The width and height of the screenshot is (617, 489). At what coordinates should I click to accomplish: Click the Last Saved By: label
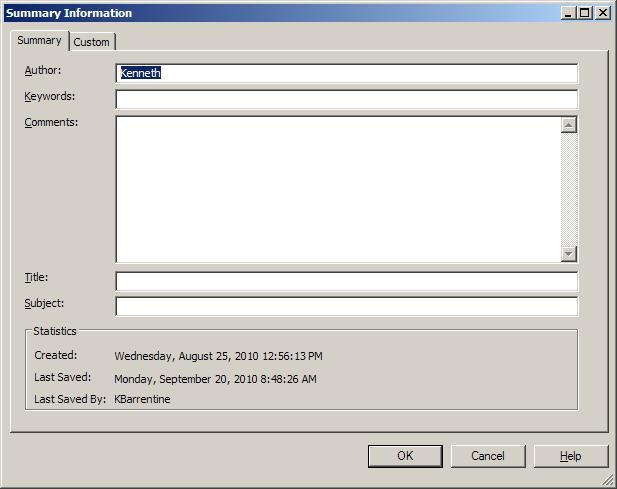pos(70,399)
